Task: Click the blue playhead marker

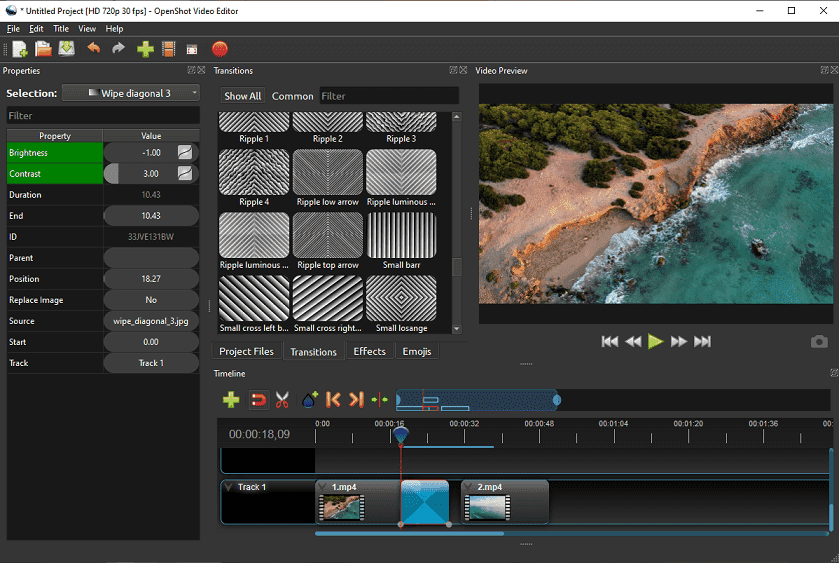Action: click(x=401, y=435)
